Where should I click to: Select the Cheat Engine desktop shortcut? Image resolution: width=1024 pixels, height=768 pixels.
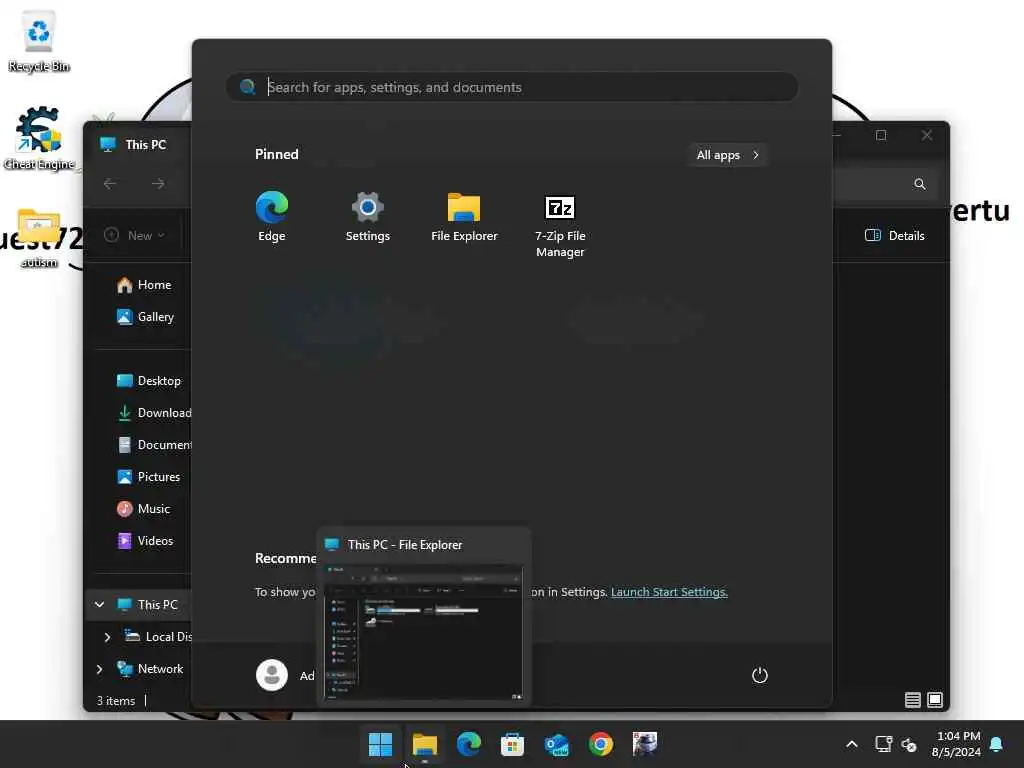(x=39, y=138)
